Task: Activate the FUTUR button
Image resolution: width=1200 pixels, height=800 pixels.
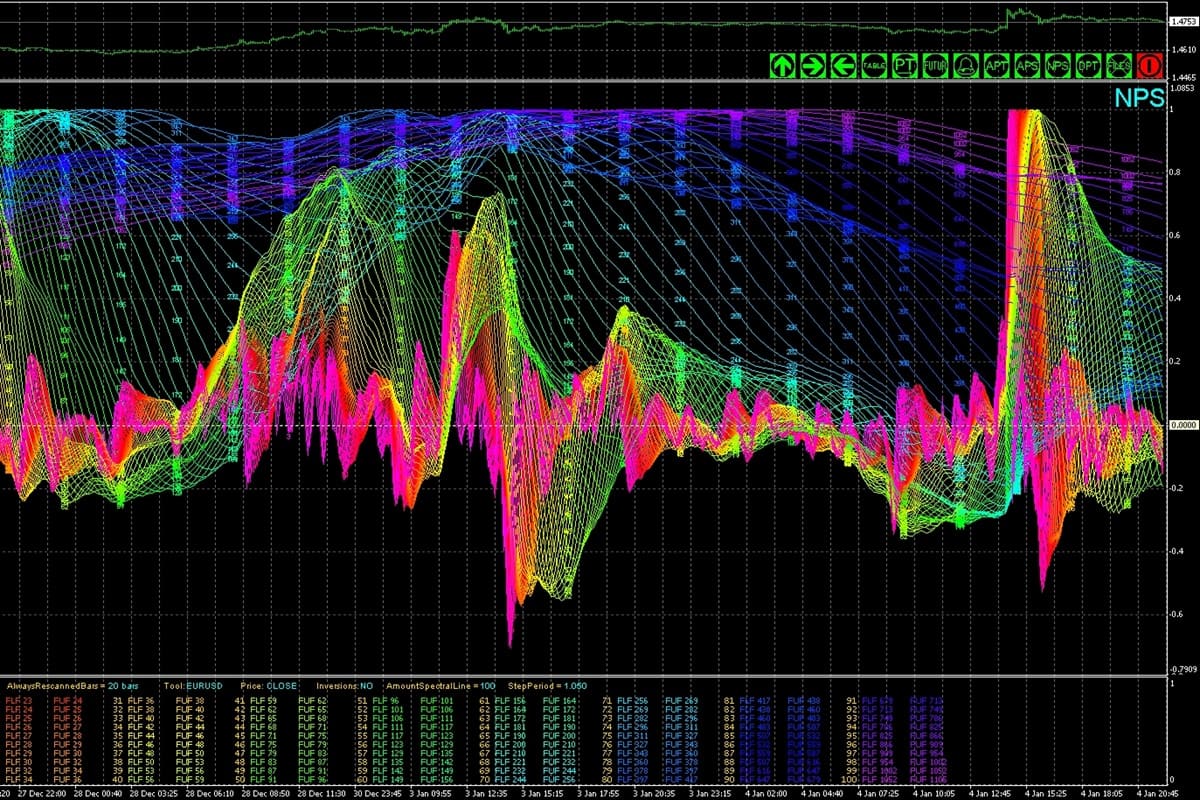Action: [x=935, y=66]
